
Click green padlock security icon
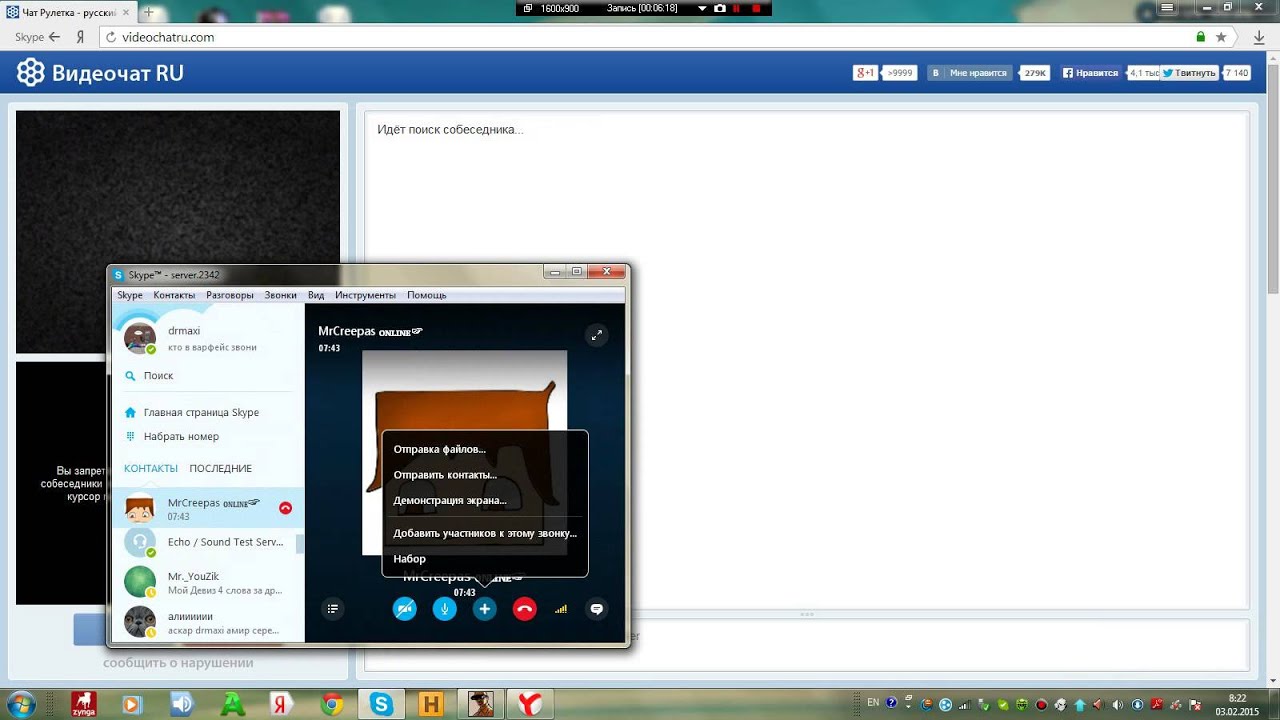click(x=1200, y=37)
